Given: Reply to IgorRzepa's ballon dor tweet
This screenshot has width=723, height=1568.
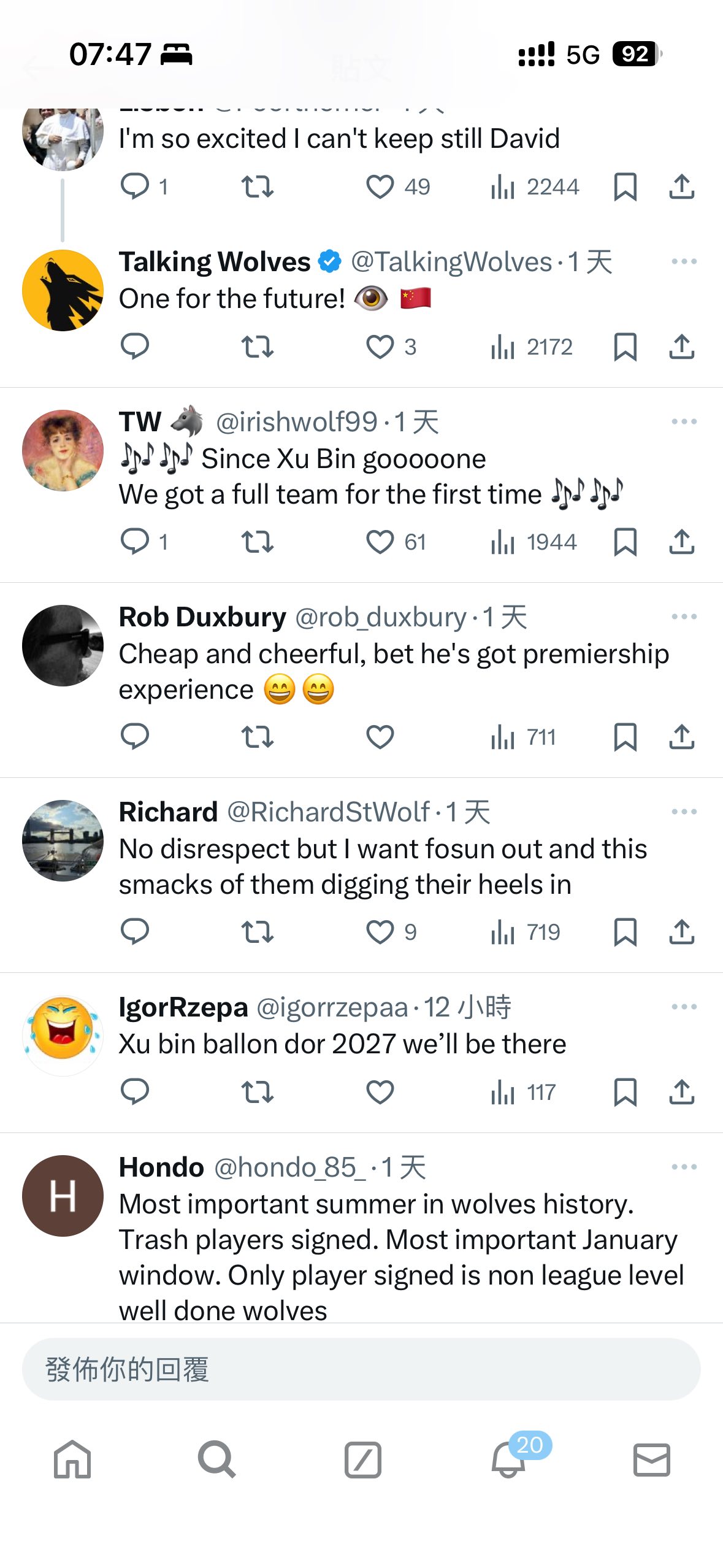Looking at the screenshot, I should click(135, 1092).
